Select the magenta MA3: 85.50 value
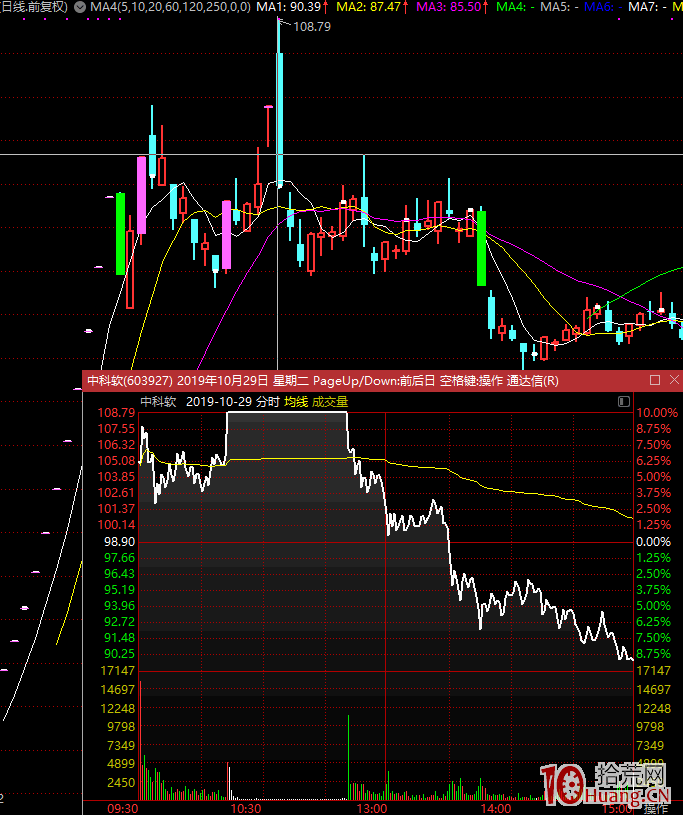The height and width of the screenshot is (815, 683). click(449, 7)
